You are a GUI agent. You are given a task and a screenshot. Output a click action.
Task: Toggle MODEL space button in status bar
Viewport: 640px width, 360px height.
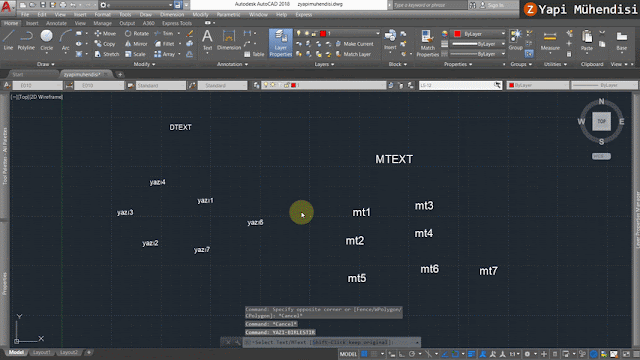click(348, 354)
